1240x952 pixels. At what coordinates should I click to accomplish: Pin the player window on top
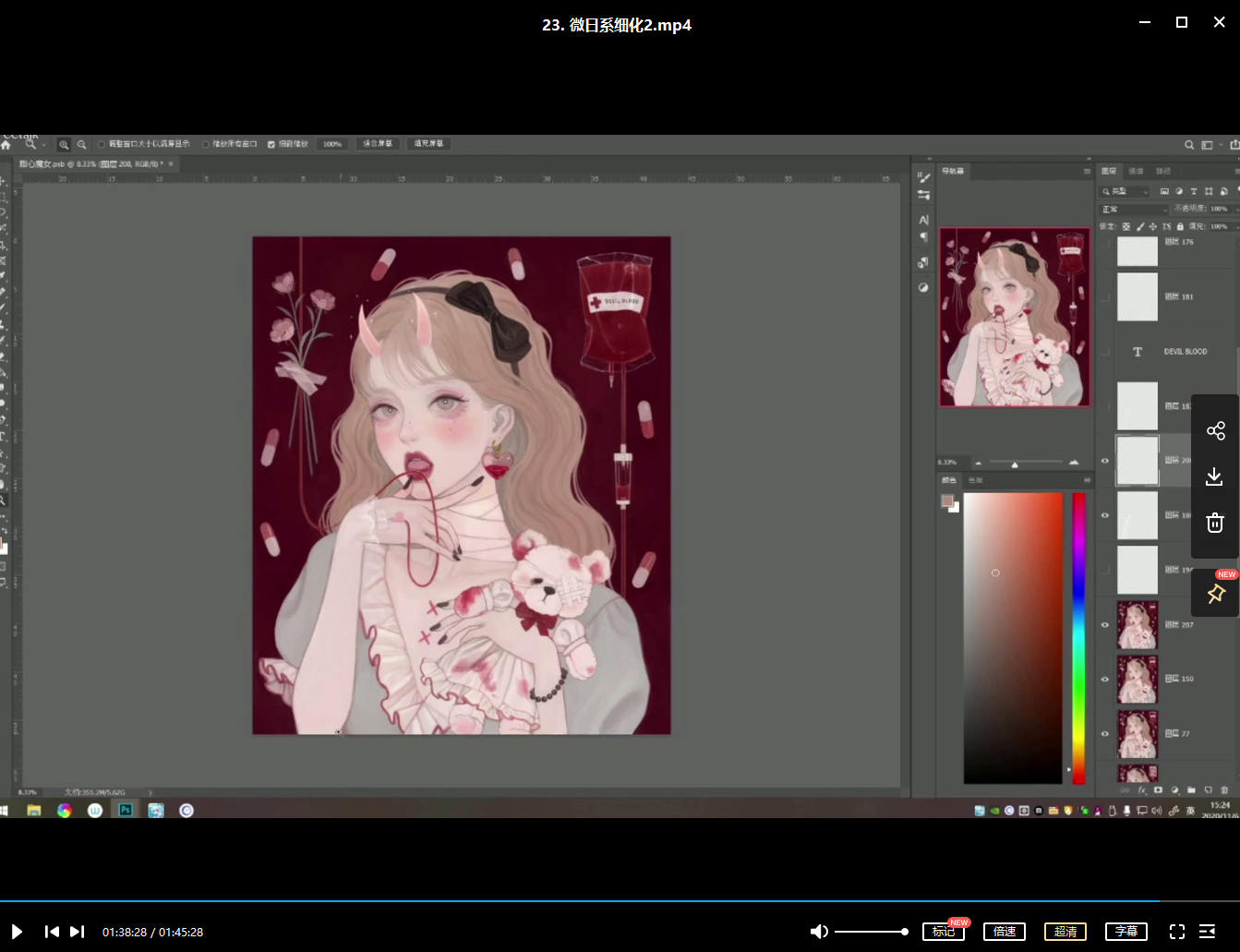click(x=1215, y=594)
